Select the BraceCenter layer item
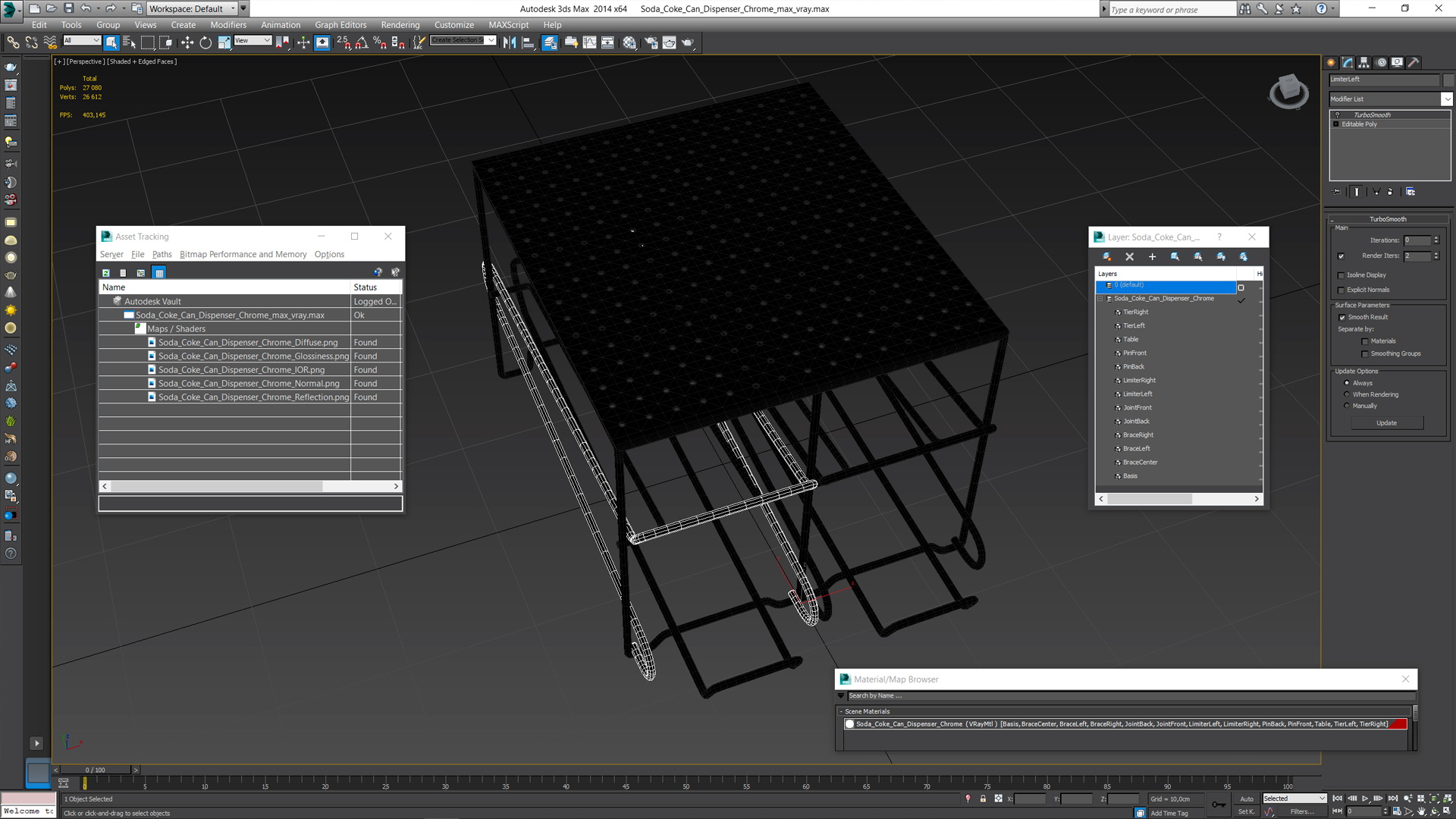 [x=1140, y=463]
